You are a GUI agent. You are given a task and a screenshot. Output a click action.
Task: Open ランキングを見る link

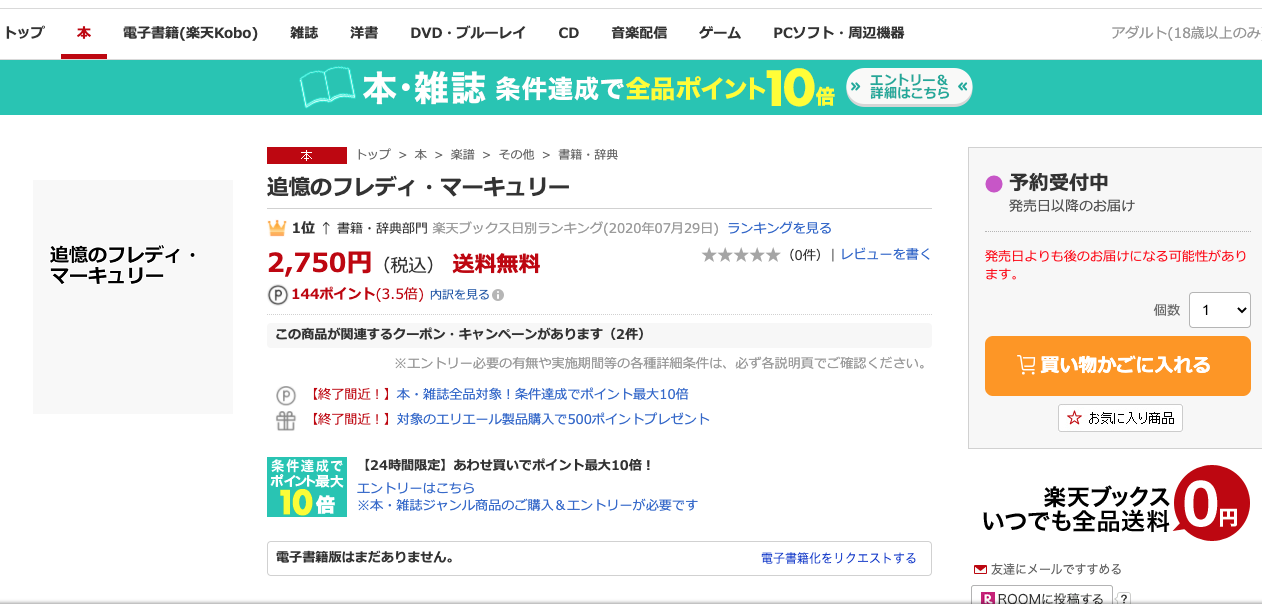pos(779,228)
